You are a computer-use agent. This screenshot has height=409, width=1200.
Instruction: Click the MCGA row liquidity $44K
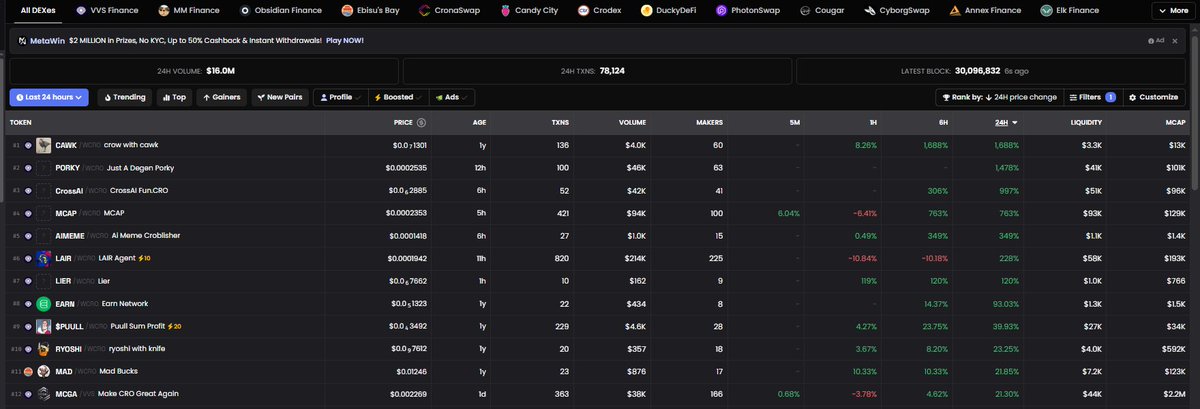1091,394
